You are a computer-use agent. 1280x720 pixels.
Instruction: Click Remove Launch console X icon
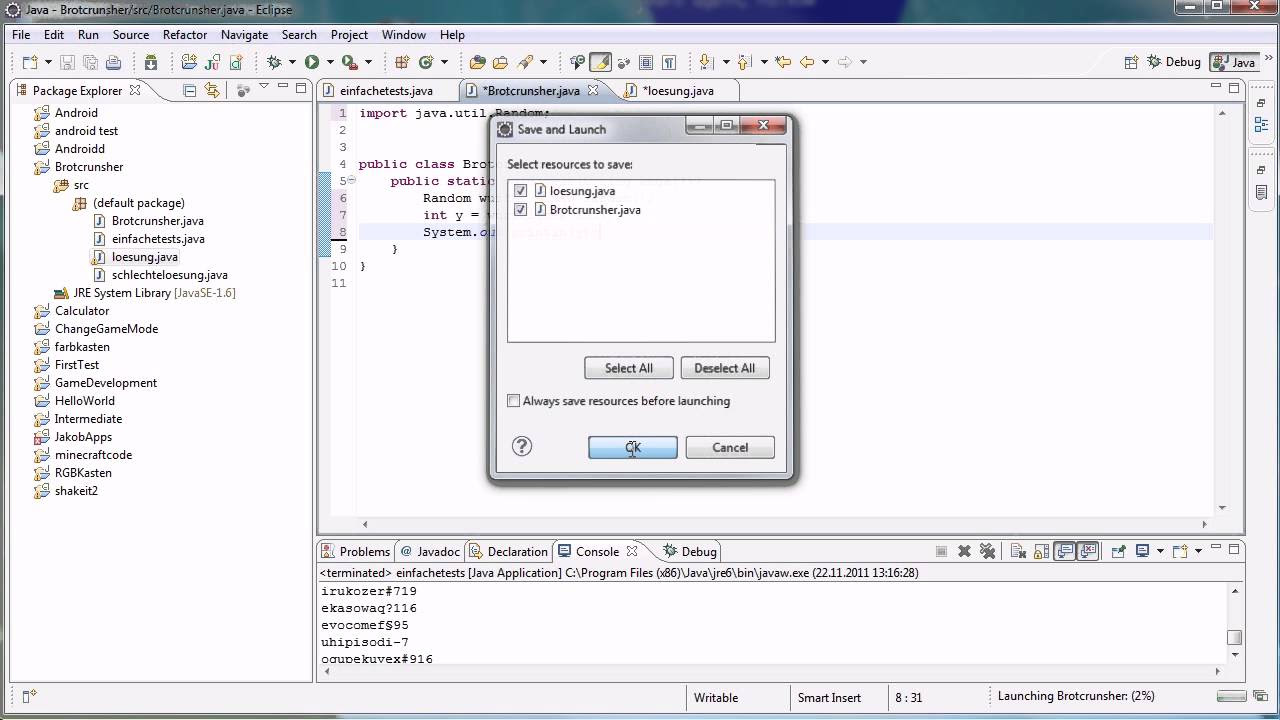tap(964, 551)
